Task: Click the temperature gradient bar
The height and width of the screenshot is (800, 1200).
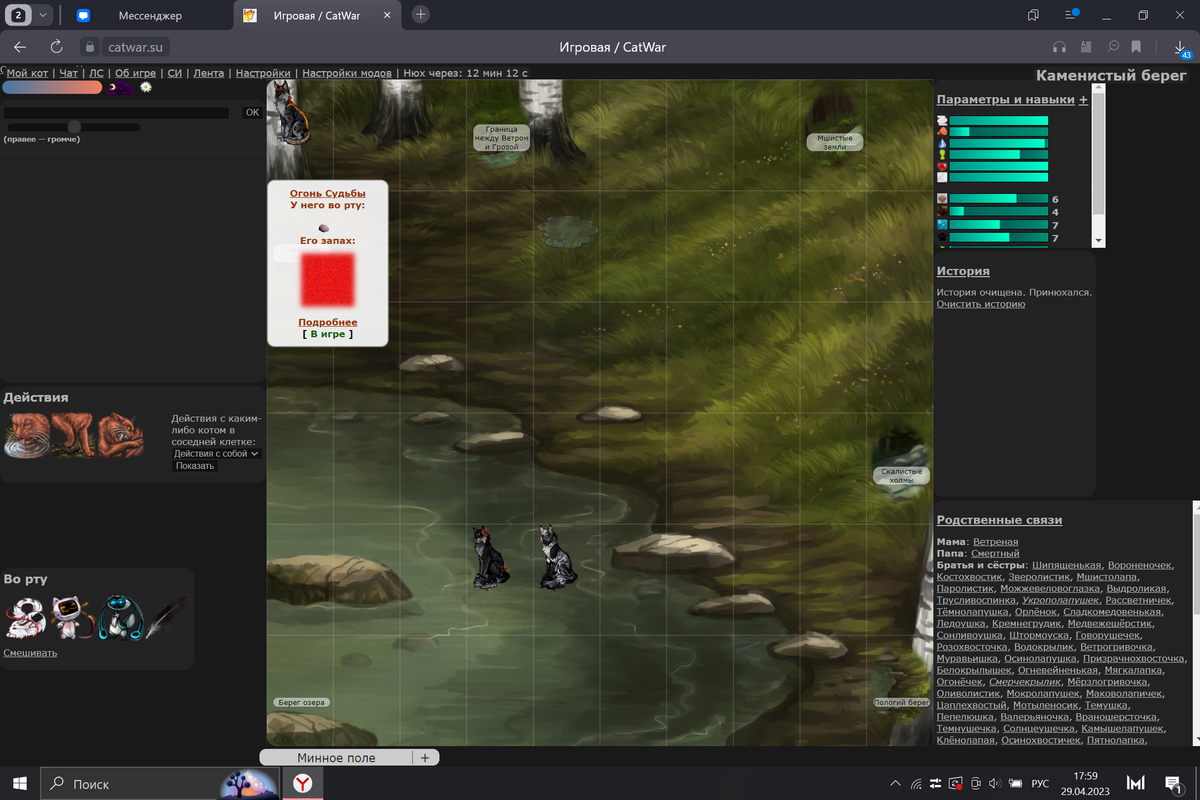Action: 52,88
